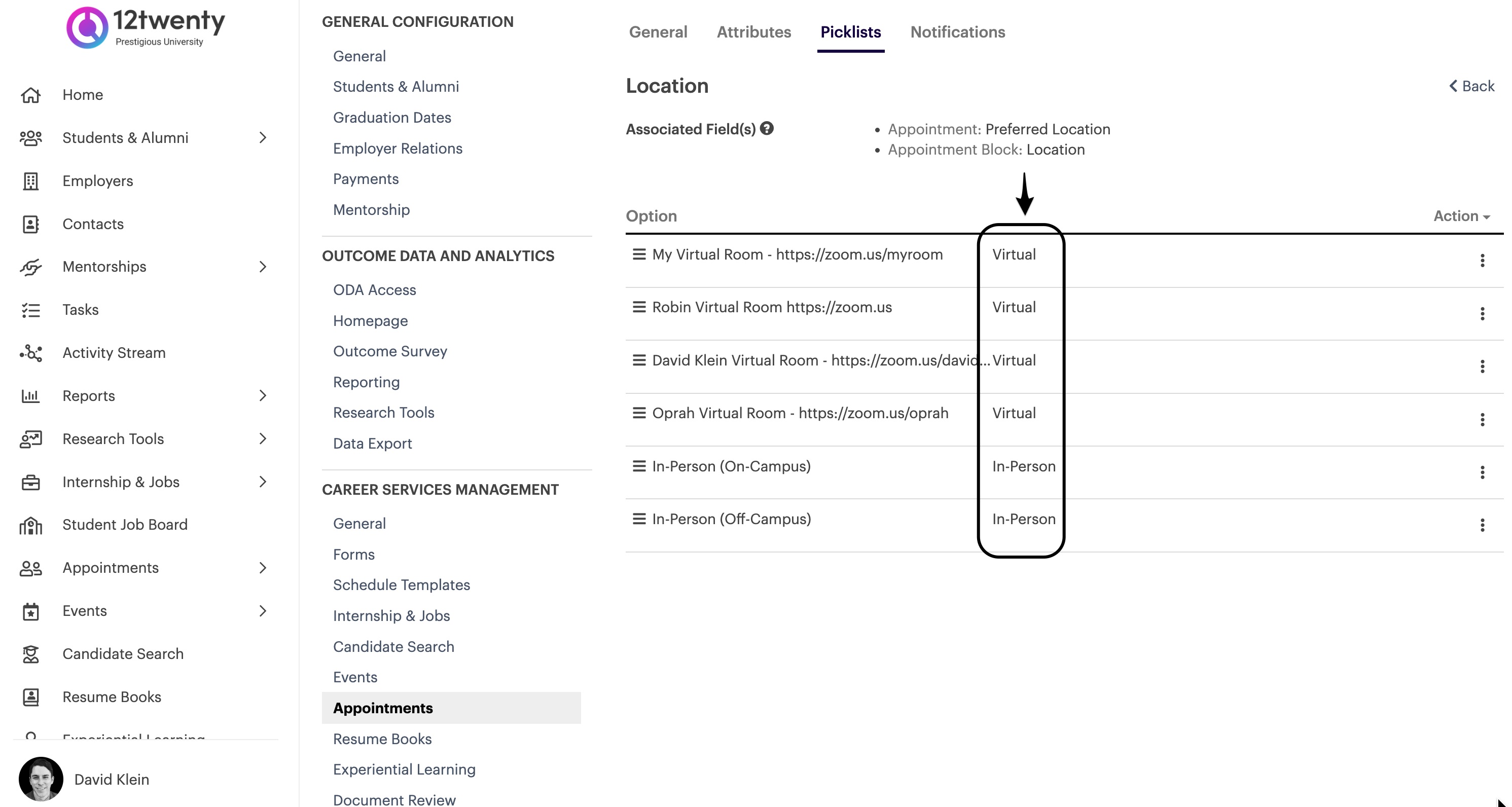Open the Action dropdown
This screenshot has height=807, width=1512.
coord(1461,216)
